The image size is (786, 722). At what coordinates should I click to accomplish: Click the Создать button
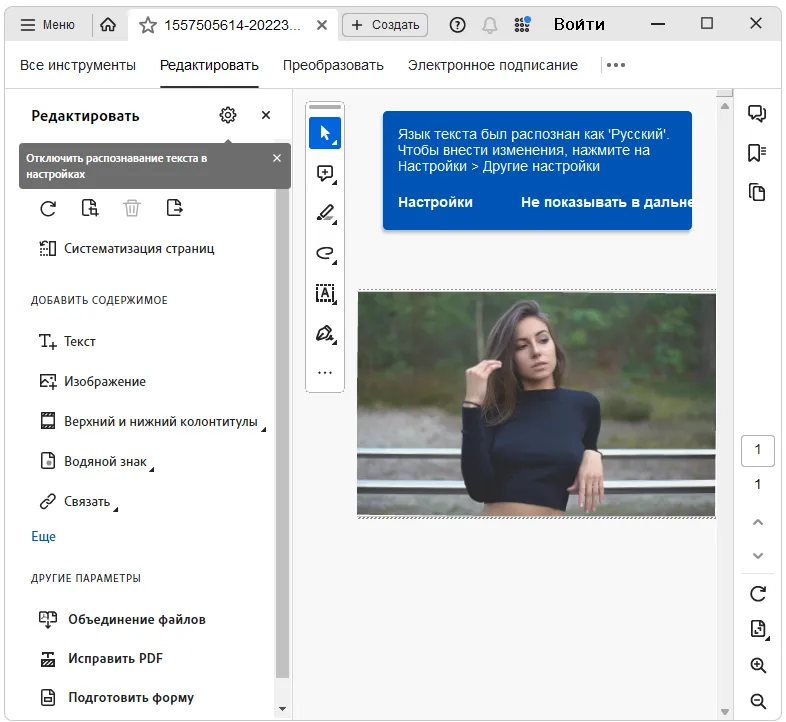[x=385, y=25]
